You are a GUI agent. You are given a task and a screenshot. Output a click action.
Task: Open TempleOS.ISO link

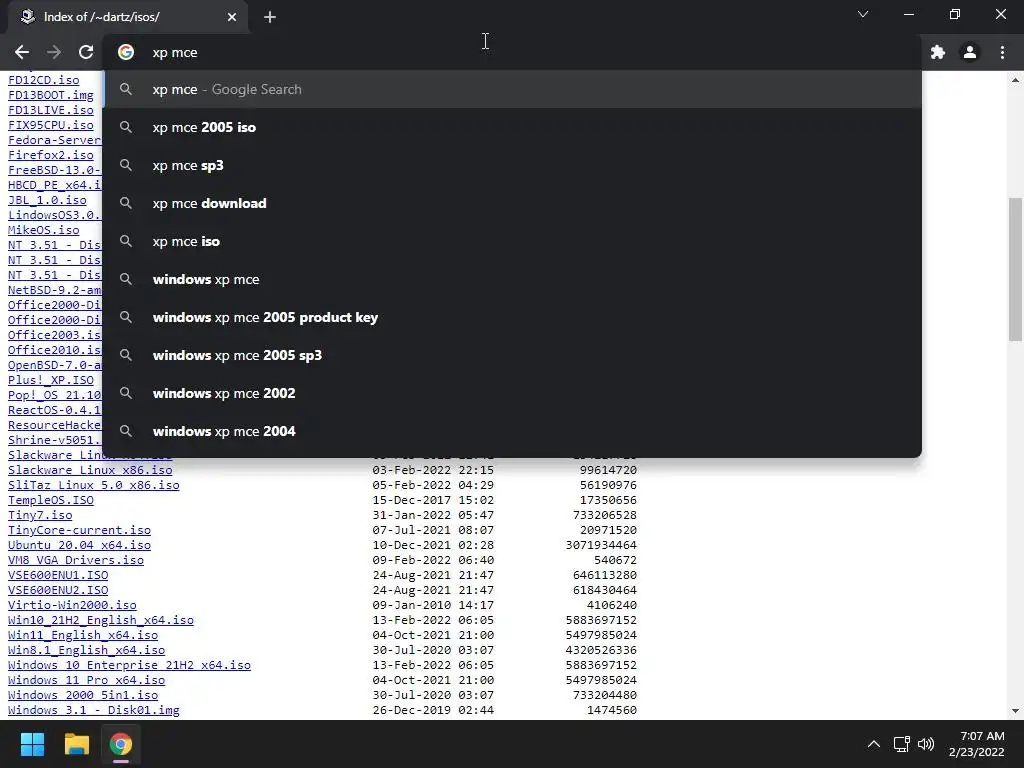coord(51,500)
